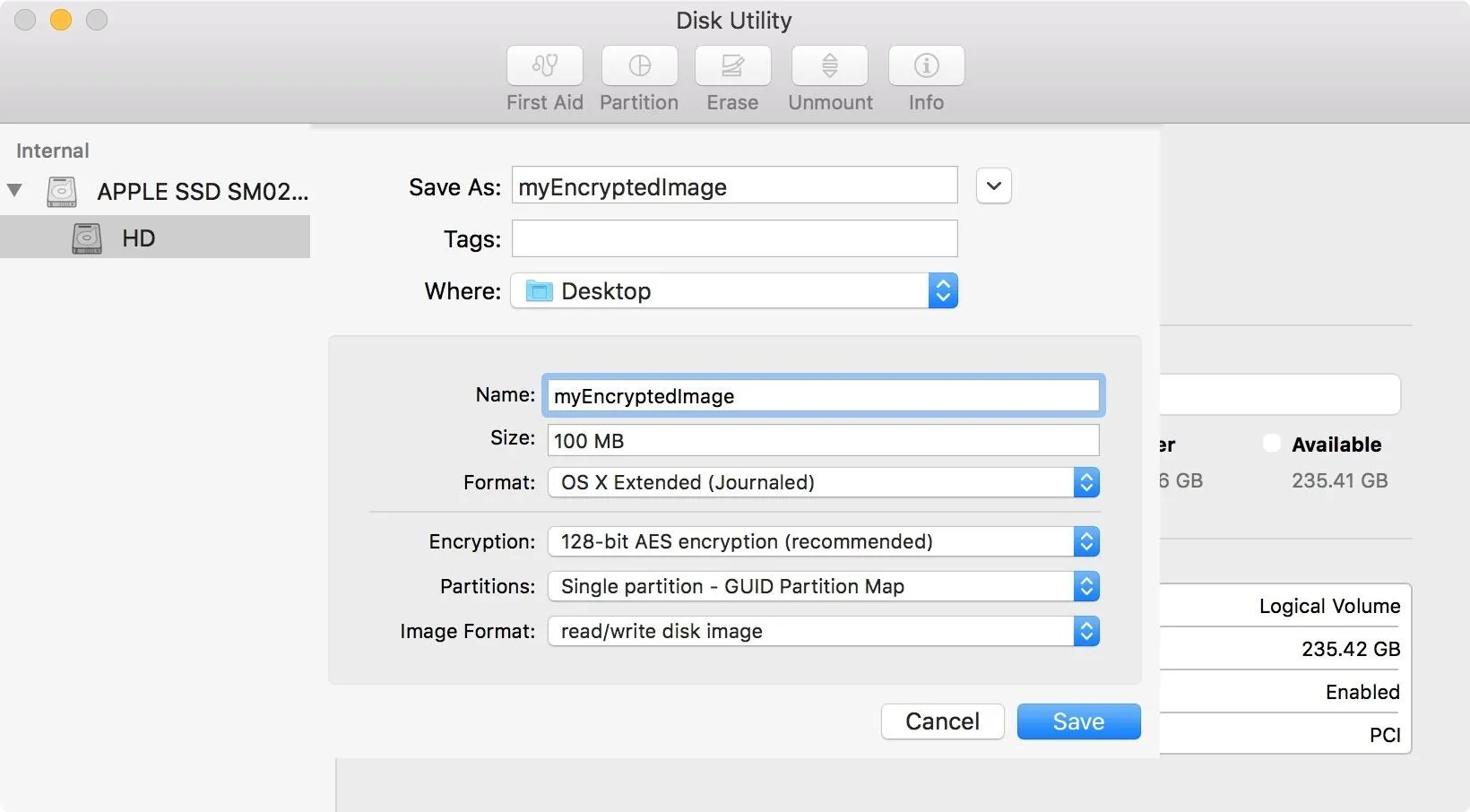
Task: Focus the Name field
Action: pyautogui.click(x=824, y=395)
